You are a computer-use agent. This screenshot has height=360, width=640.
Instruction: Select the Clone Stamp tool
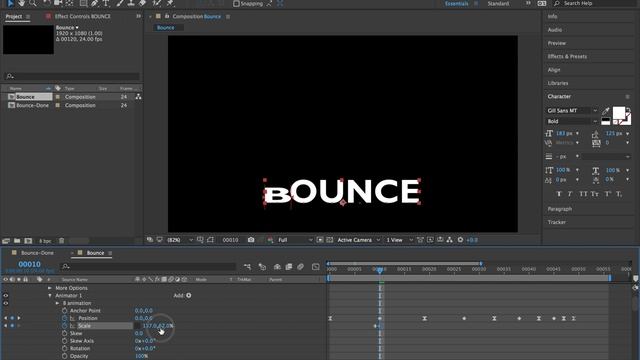(131, 3)
